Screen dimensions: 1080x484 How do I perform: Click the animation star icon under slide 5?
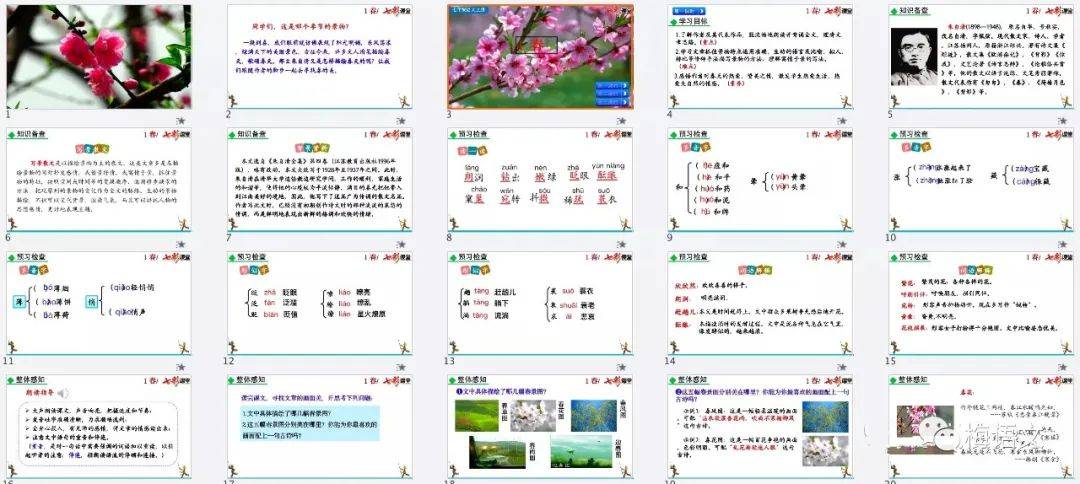click(1062, 120)
